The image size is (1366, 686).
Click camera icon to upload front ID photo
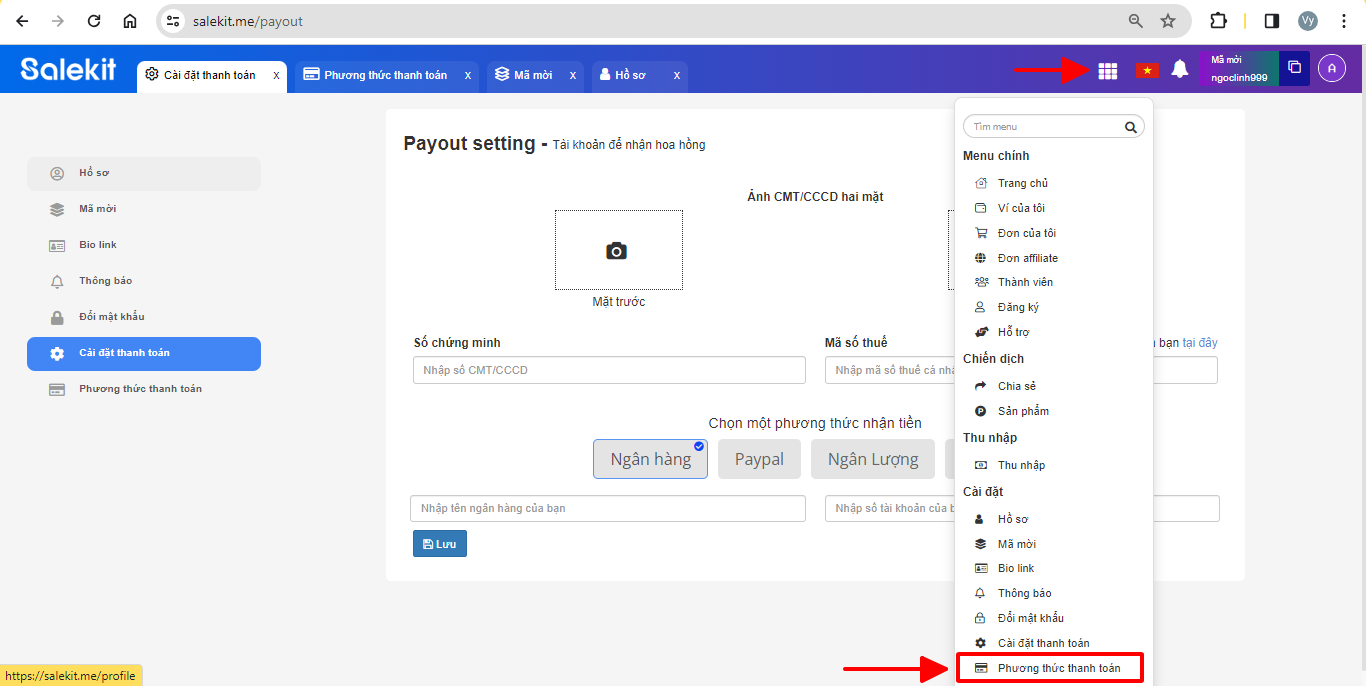tap(617, 251)
